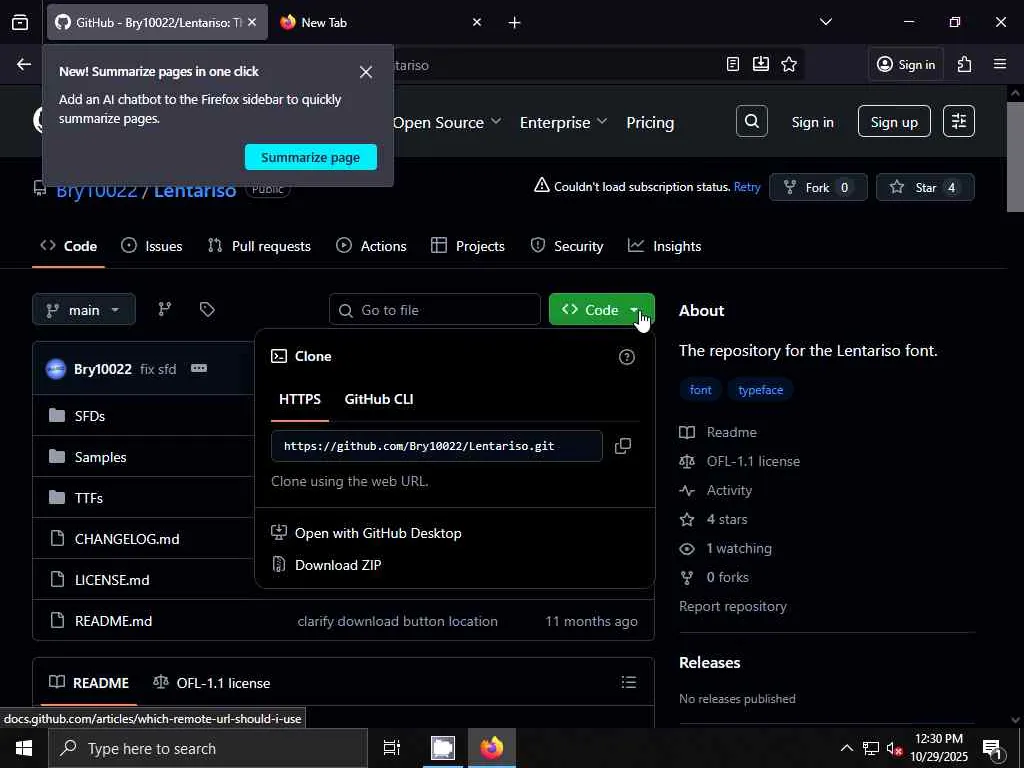
Task: Open CHANGELOG.md file
Action: (x=127, y=539)
